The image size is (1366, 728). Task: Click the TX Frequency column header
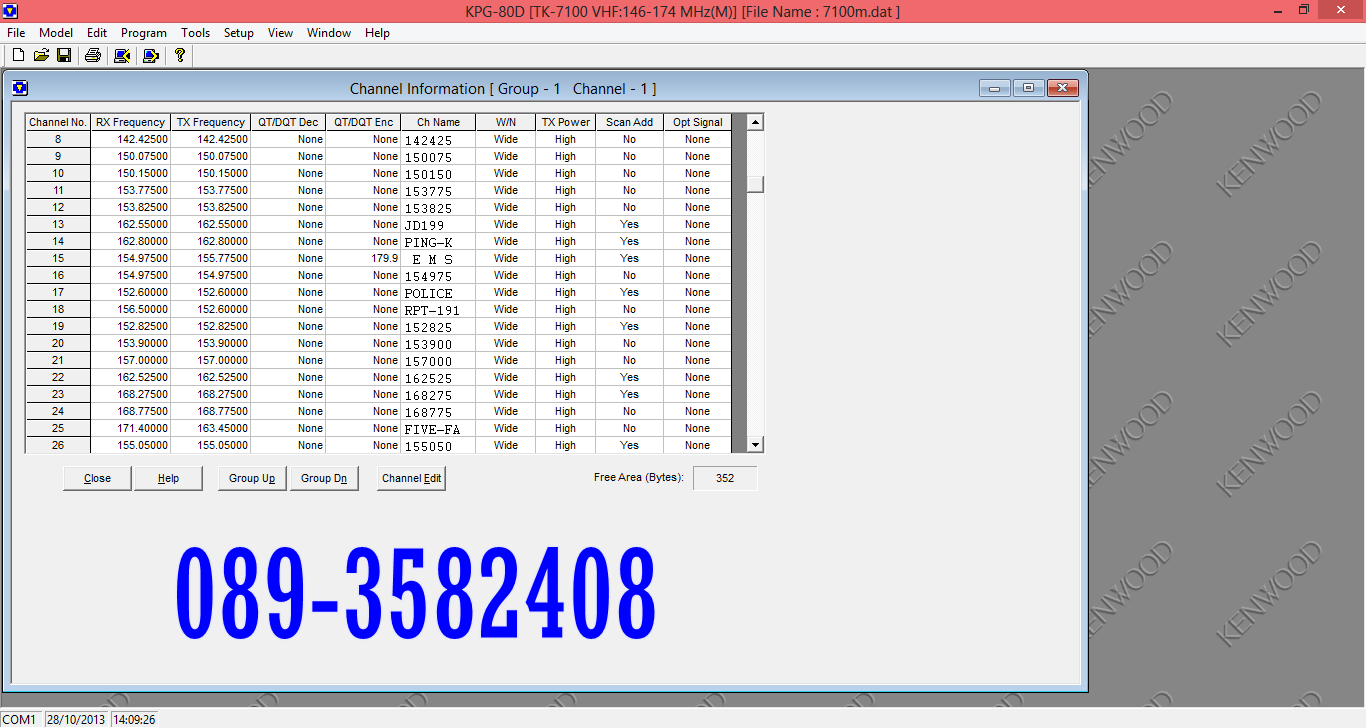tap(210, 122)
